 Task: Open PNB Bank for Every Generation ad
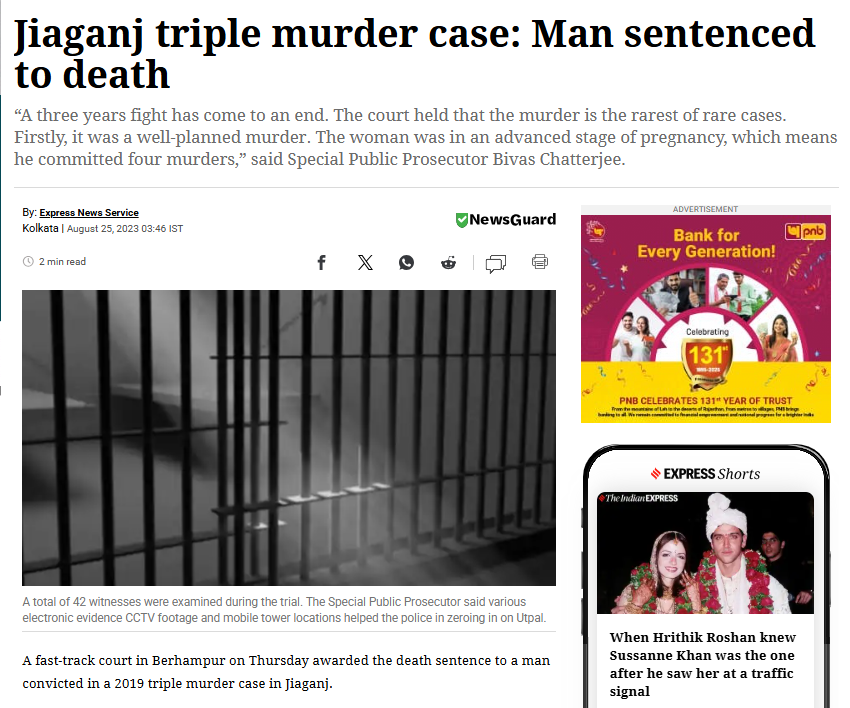pyautogui.click(x=706, y=319)
